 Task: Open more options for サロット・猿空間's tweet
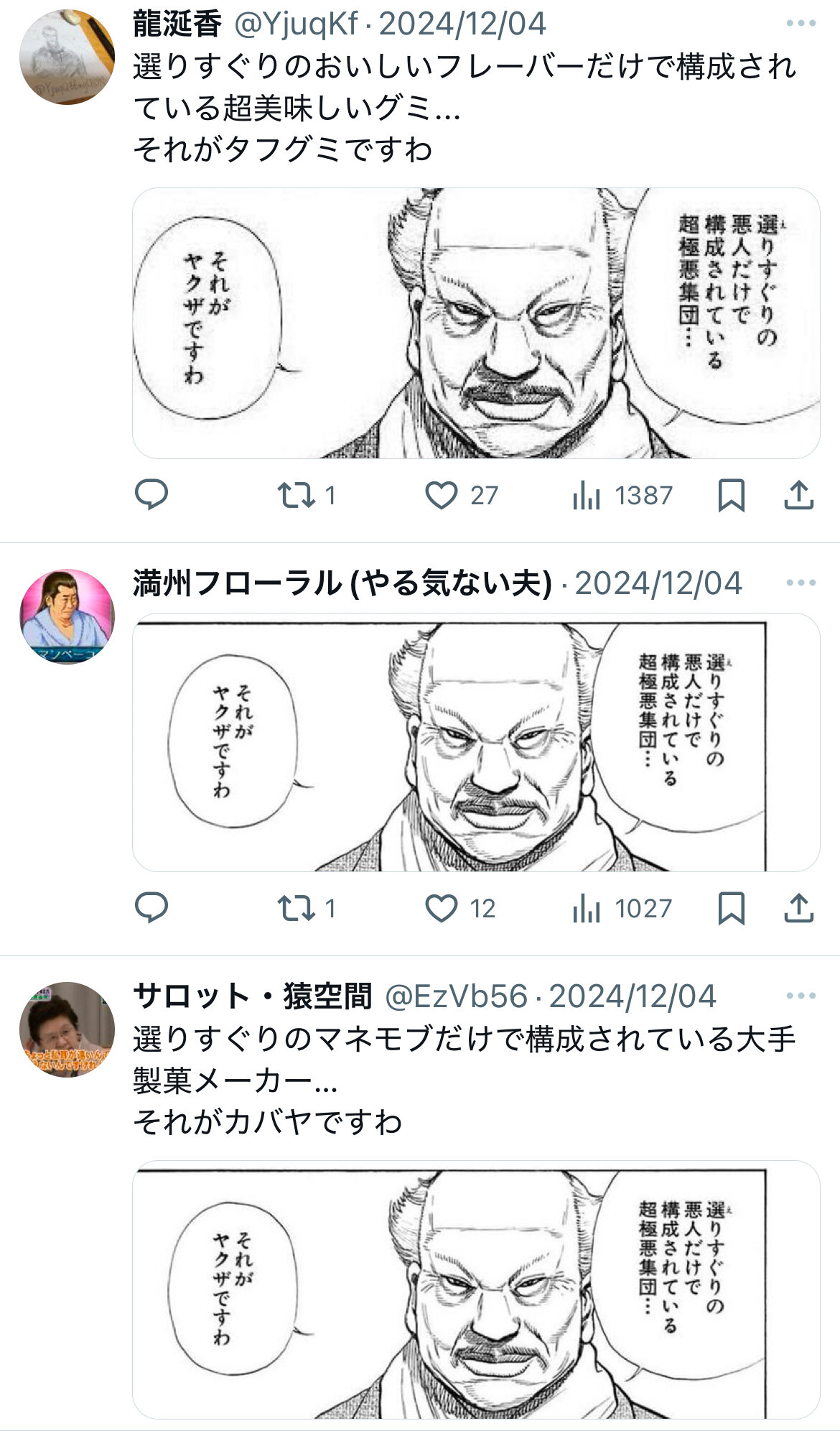pos(801,996)
